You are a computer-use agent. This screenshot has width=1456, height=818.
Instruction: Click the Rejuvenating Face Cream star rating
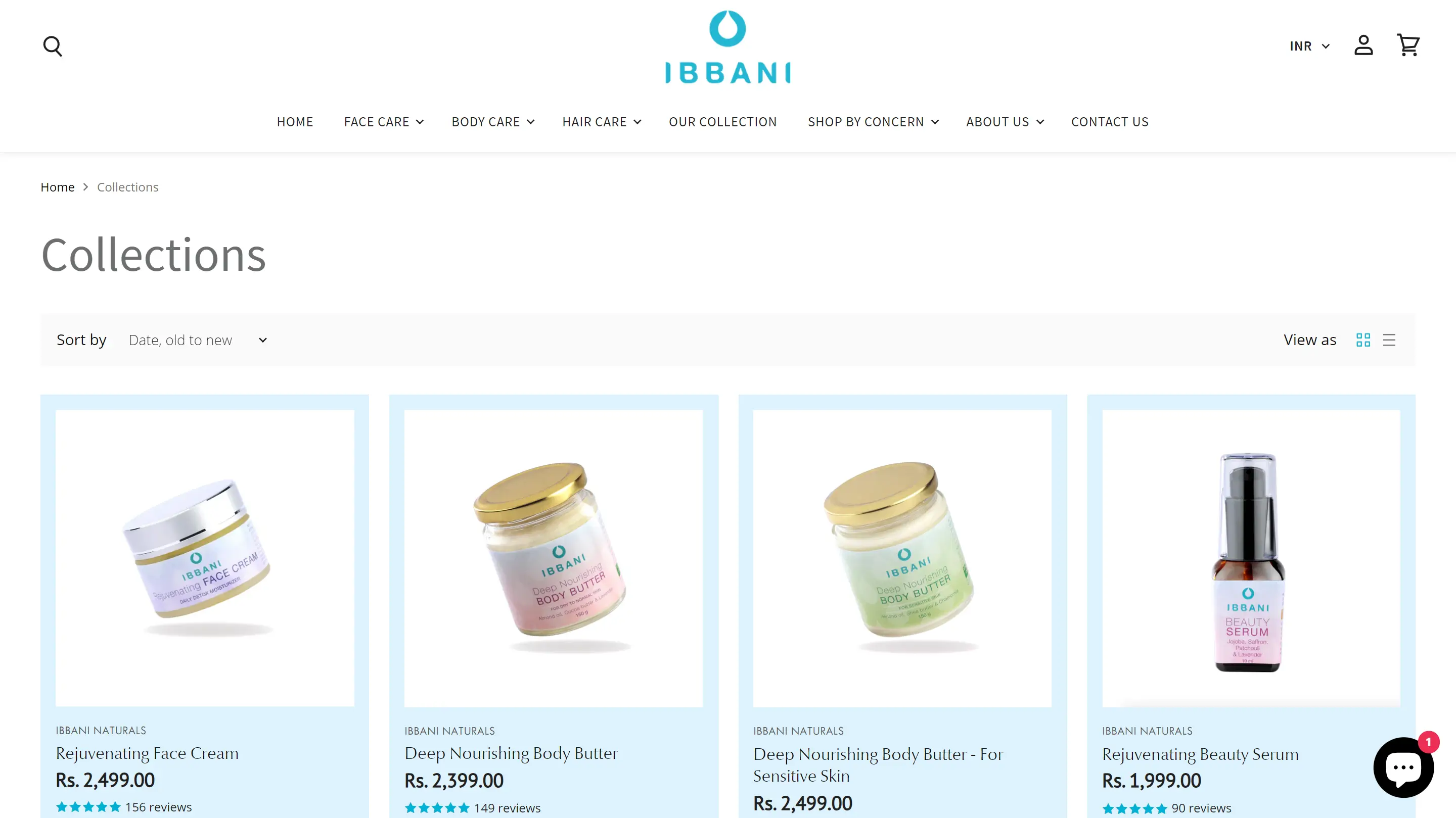tap(88, 807)
